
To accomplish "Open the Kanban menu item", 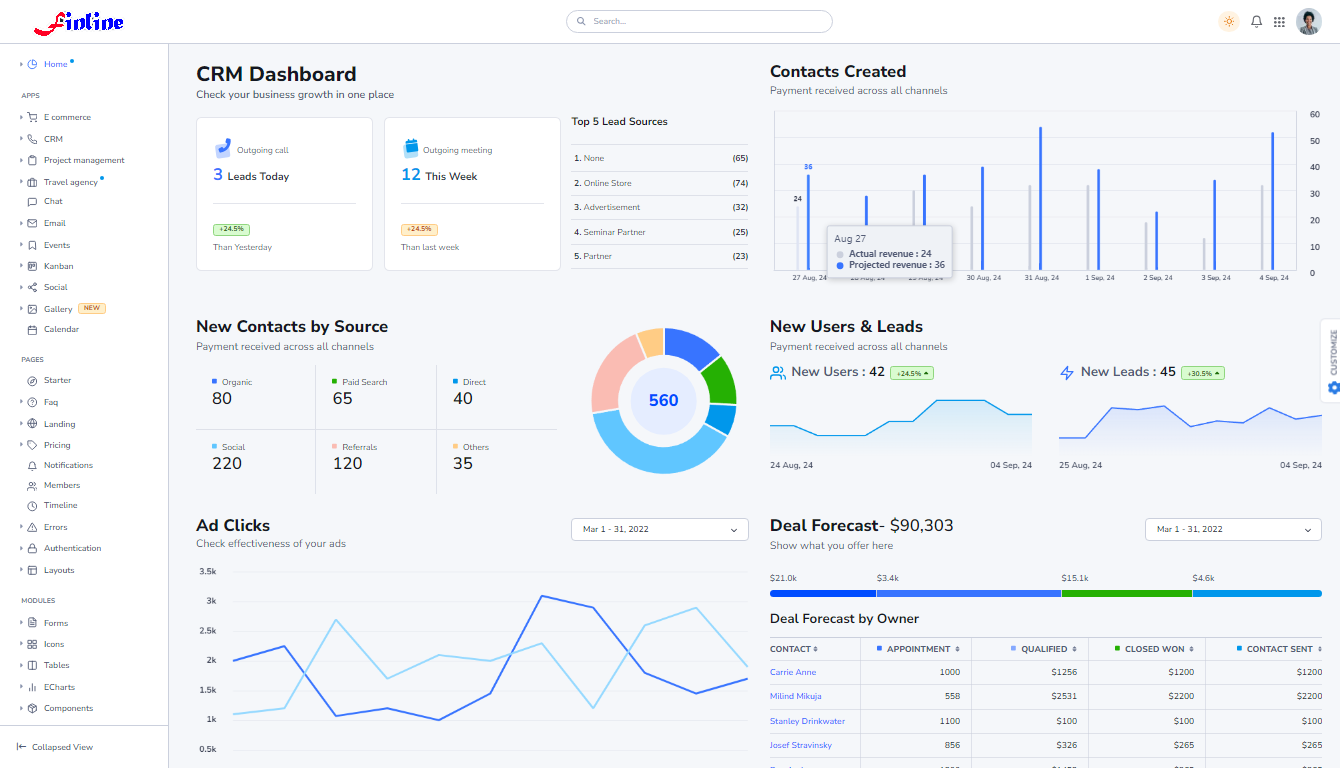I will point(58,266).
